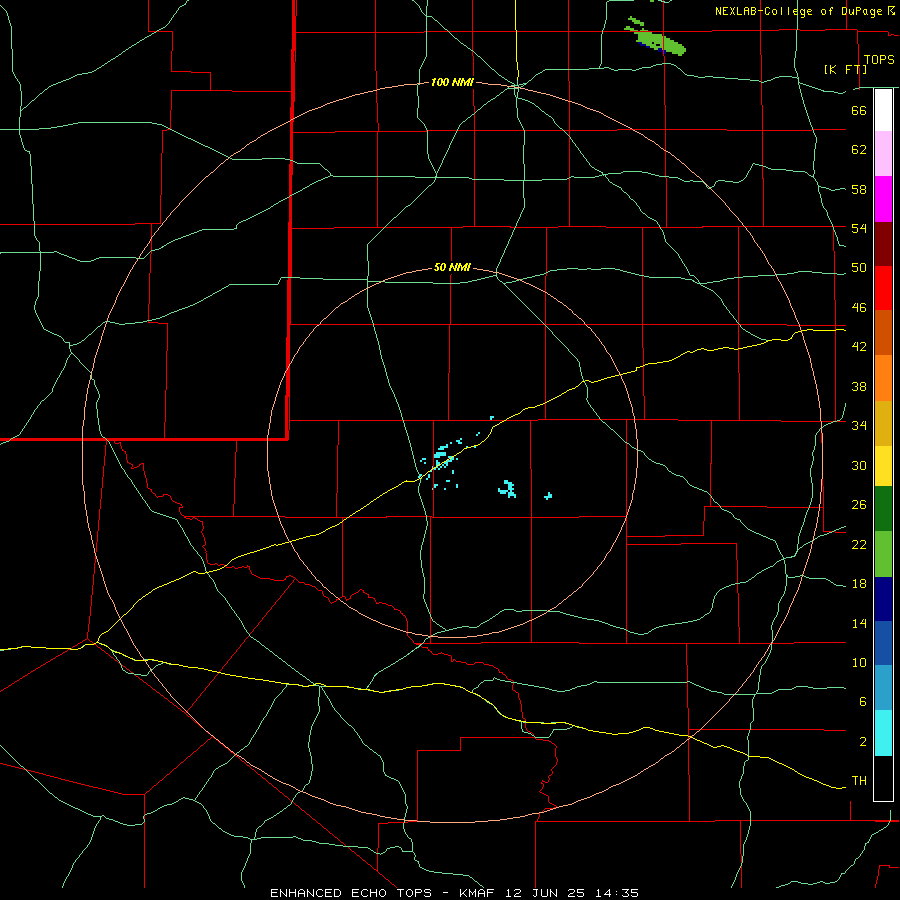Click the "12 JUN 25" date in caption

tap(545, 893)
